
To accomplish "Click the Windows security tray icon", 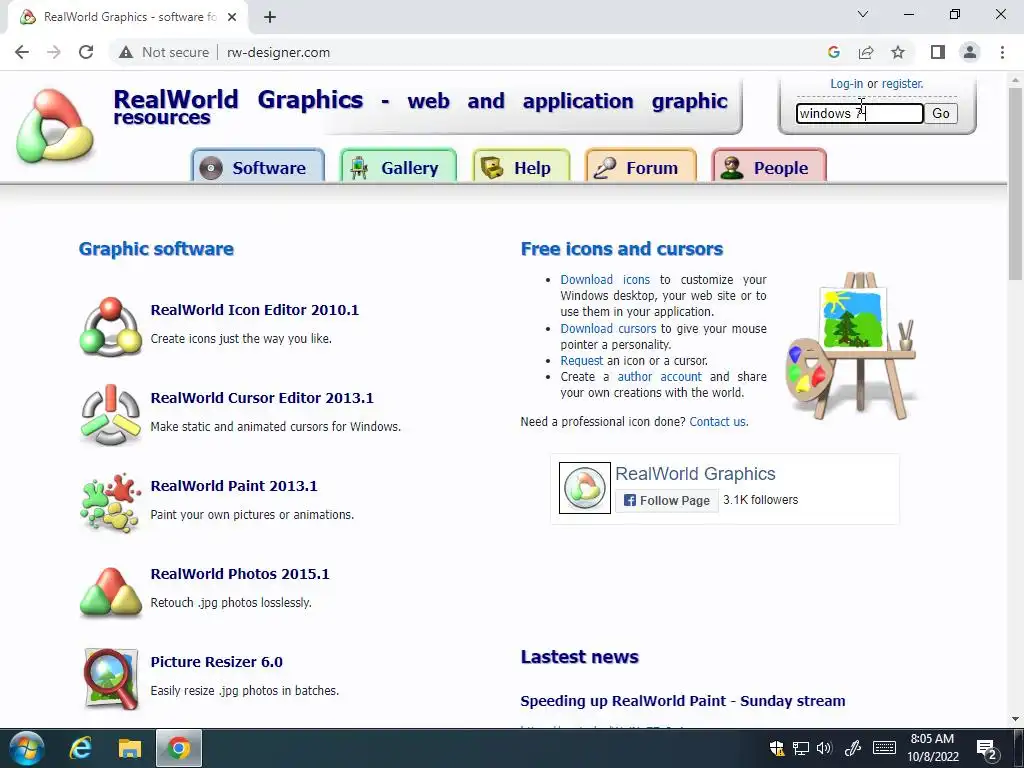I will (x=776, y=748).
